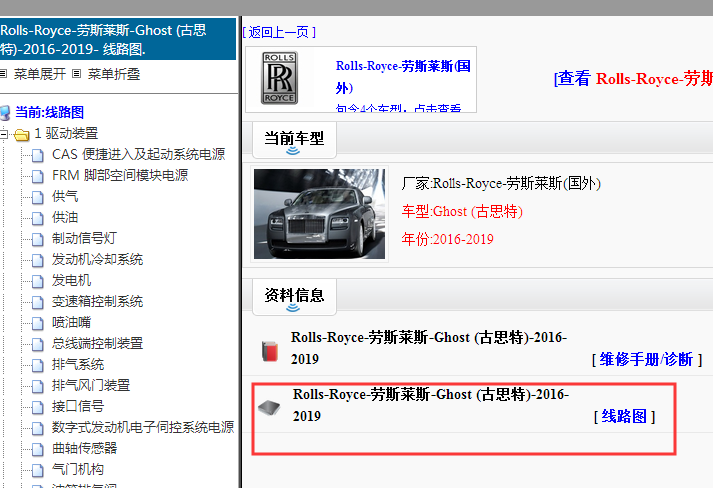Open the 发动机冷却系统 entry

pos(98,259)
